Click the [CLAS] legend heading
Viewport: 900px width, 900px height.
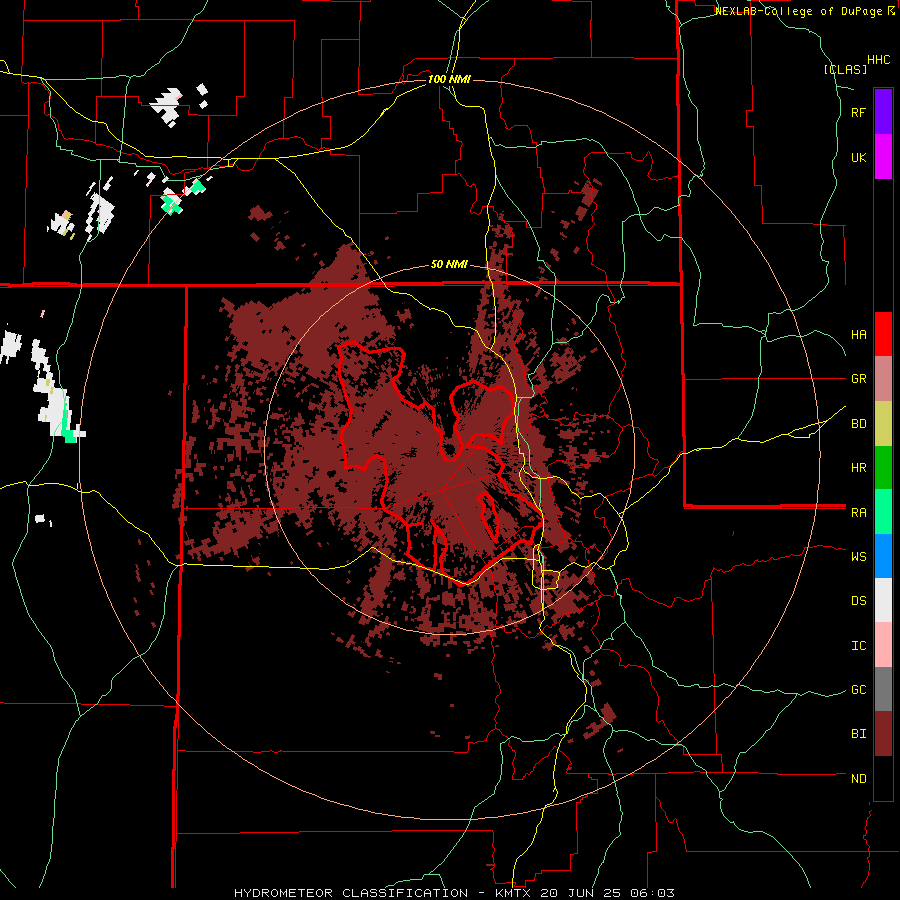pos(845,70)
